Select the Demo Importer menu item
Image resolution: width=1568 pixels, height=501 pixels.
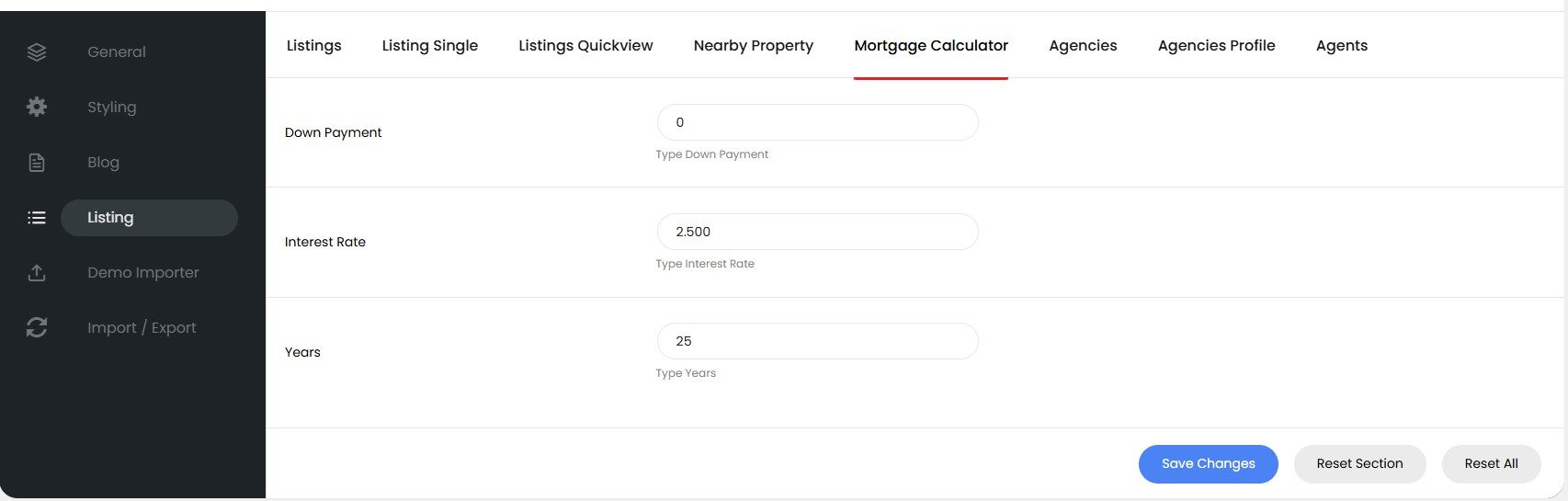pyautogui.click(x=143, y=273)
